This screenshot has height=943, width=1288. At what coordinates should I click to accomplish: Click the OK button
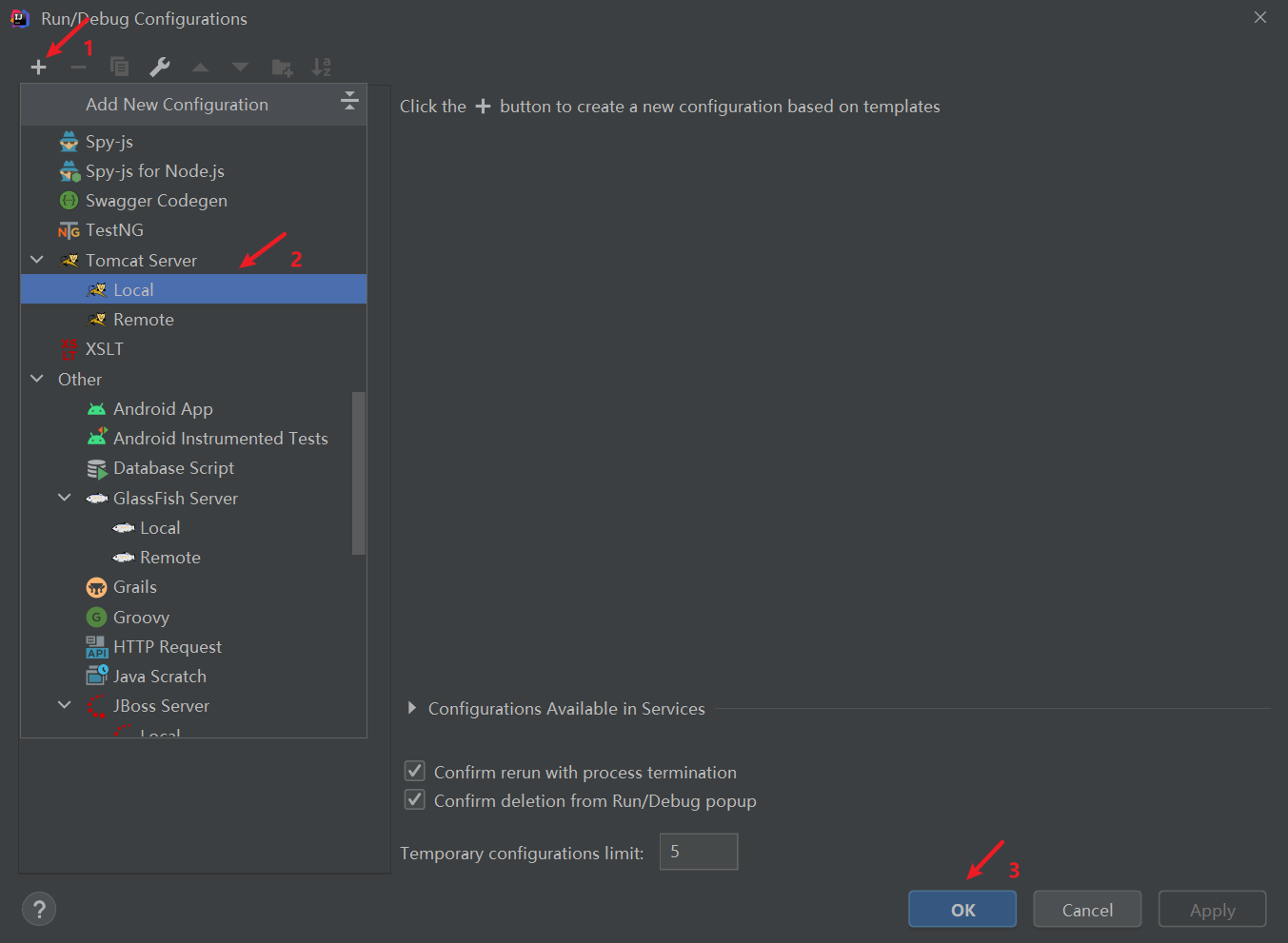(x=962, y=909)
